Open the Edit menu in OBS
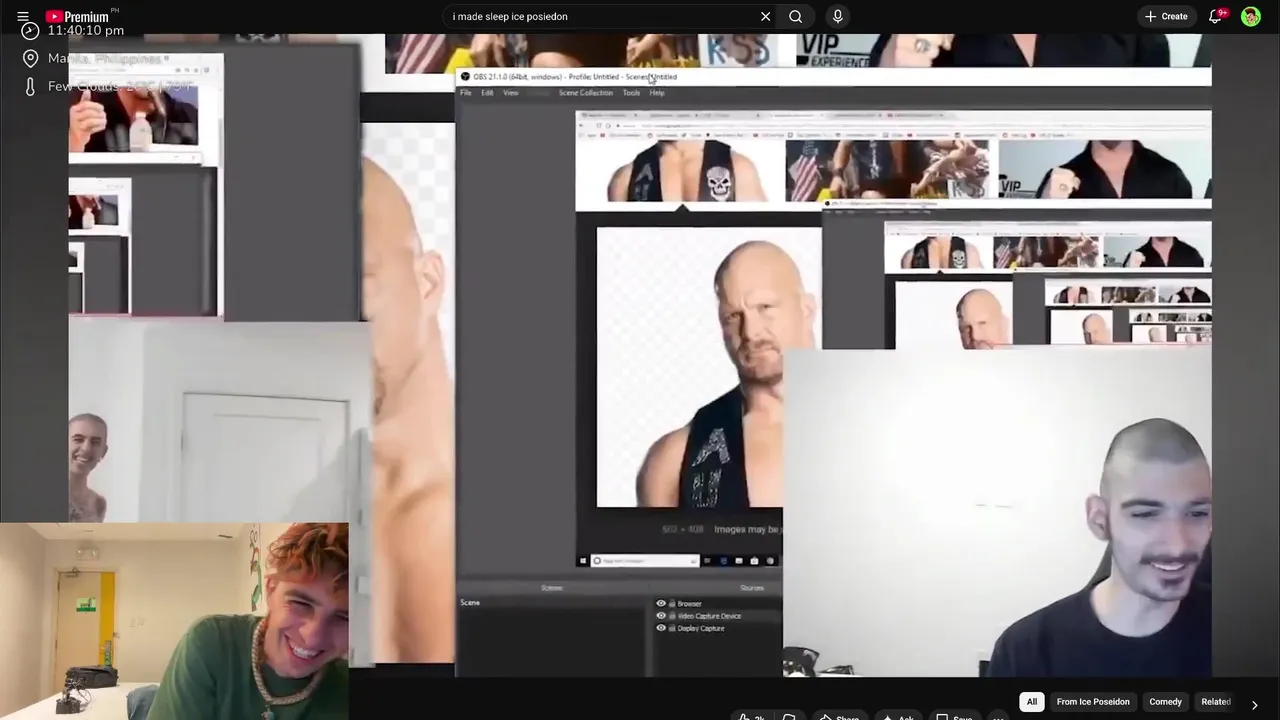The width and height of the screenshot is (1280, 720). (x=487, y=93)
